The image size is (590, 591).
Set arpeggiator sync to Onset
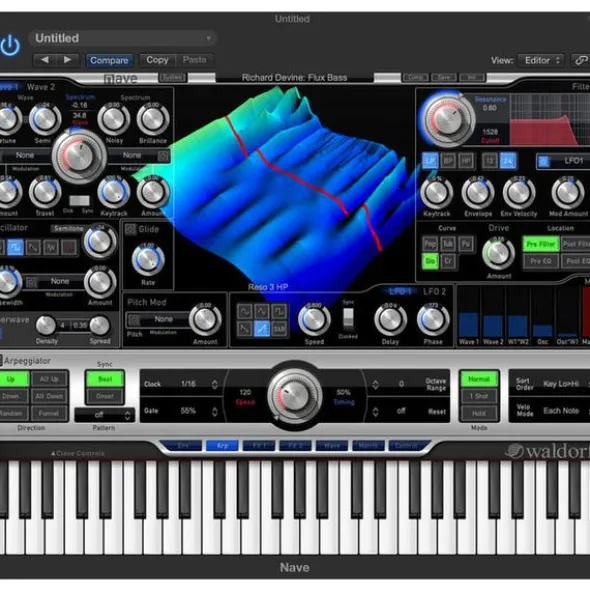tap(105, 396)
